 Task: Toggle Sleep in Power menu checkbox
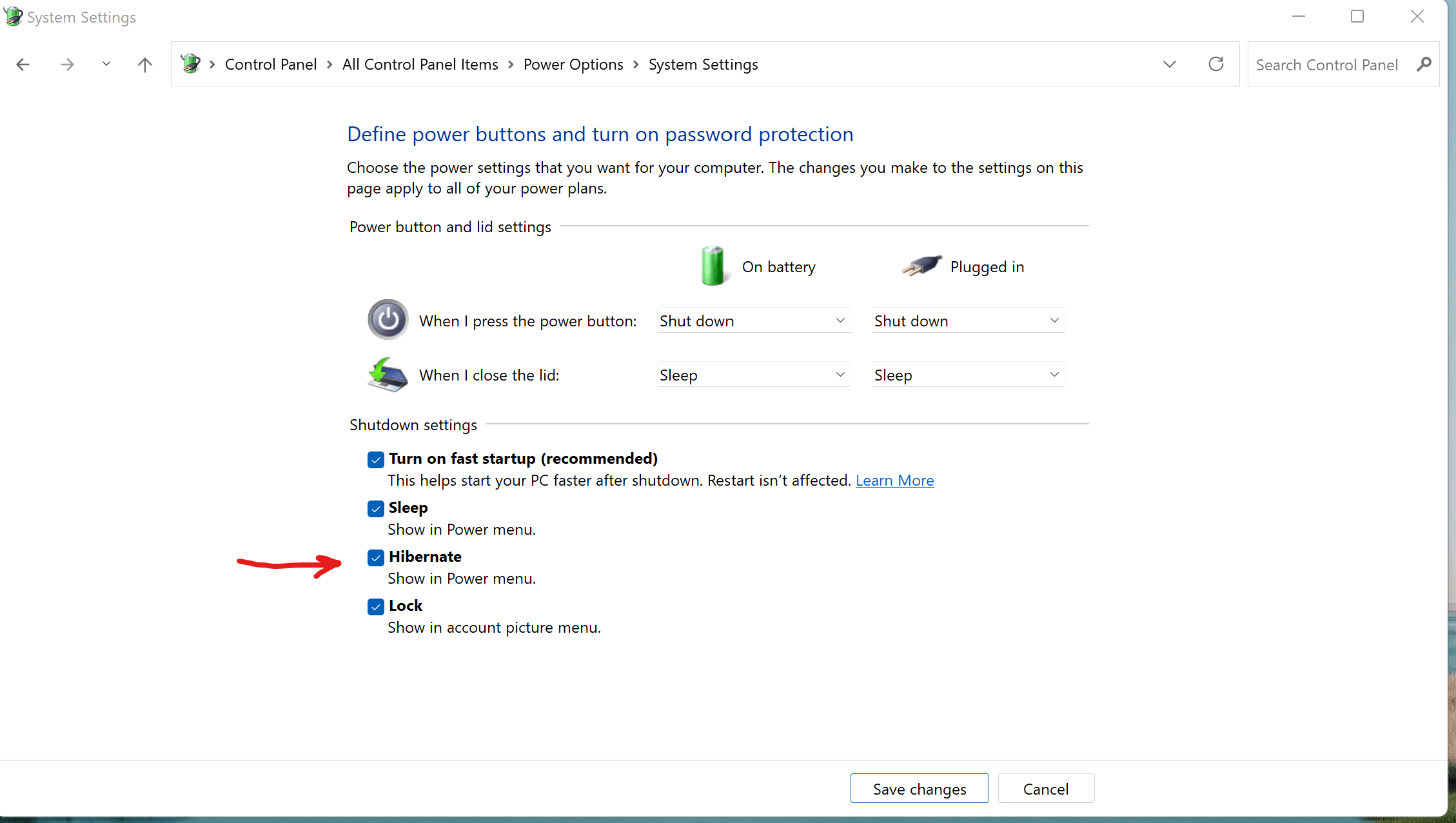[x=376, y=508]
